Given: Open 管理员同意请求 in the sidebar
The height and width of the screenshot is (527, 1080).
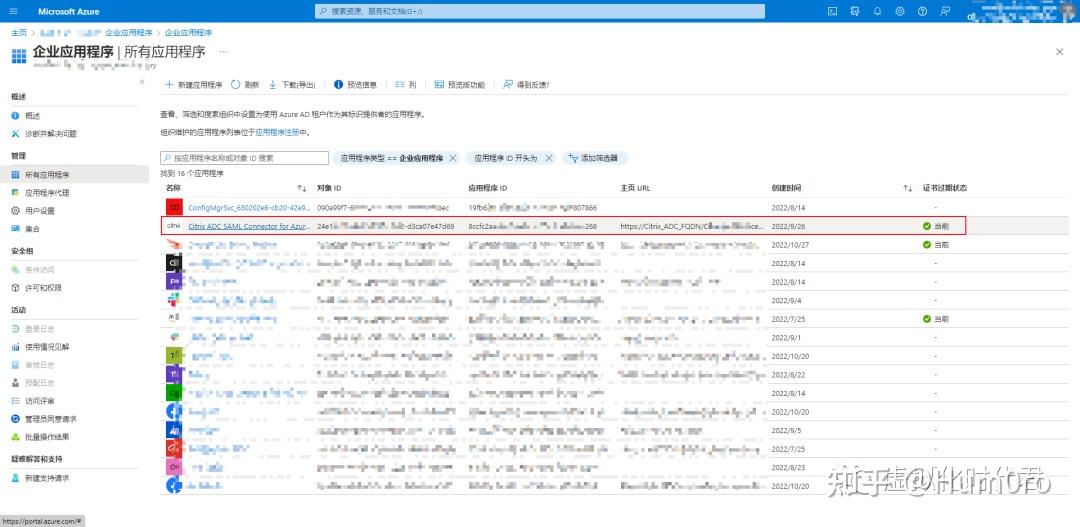Looking at the screenshot, I should [43, 419].
